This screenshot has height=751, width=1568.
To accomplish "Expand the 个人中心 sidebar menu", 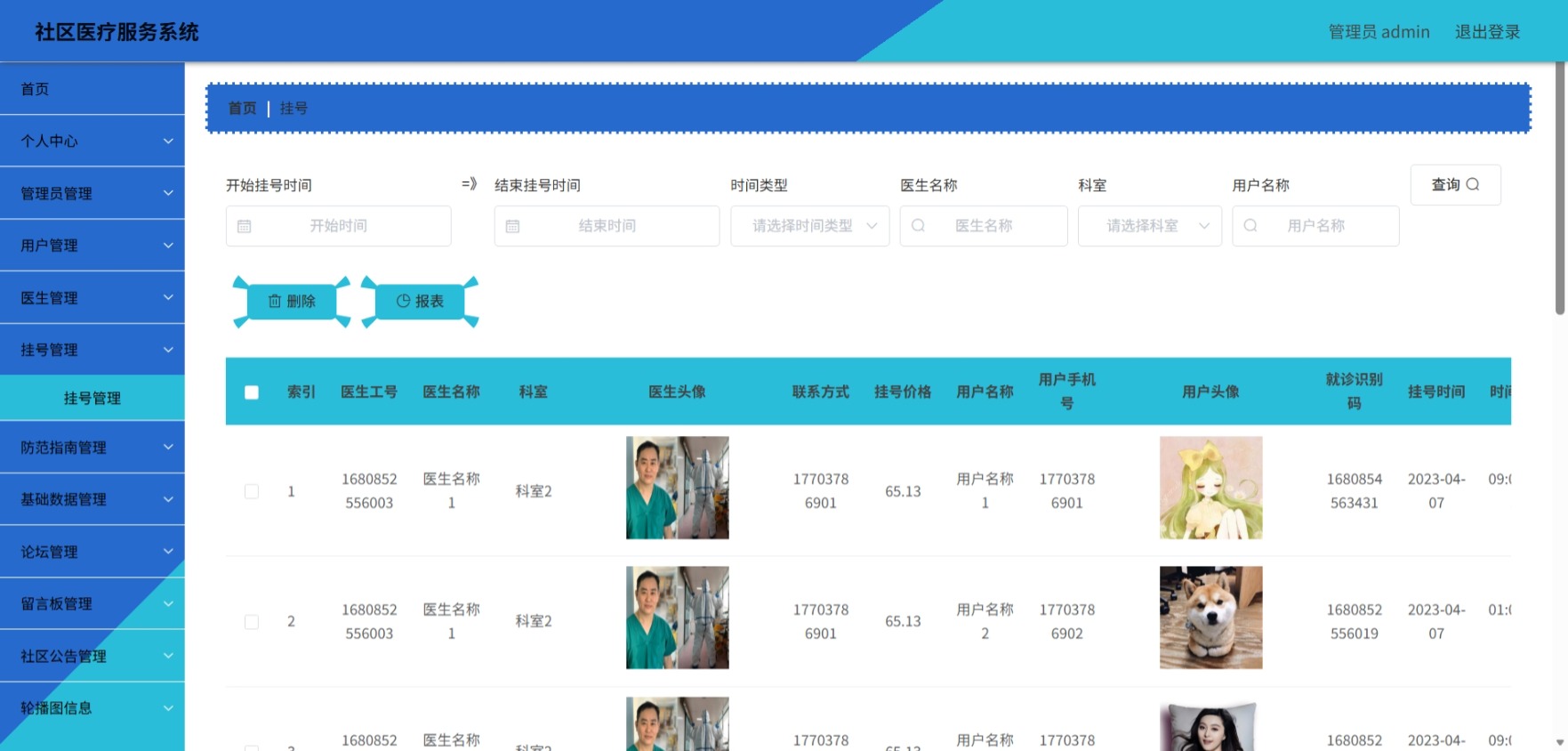I will (x=92, y=141).
